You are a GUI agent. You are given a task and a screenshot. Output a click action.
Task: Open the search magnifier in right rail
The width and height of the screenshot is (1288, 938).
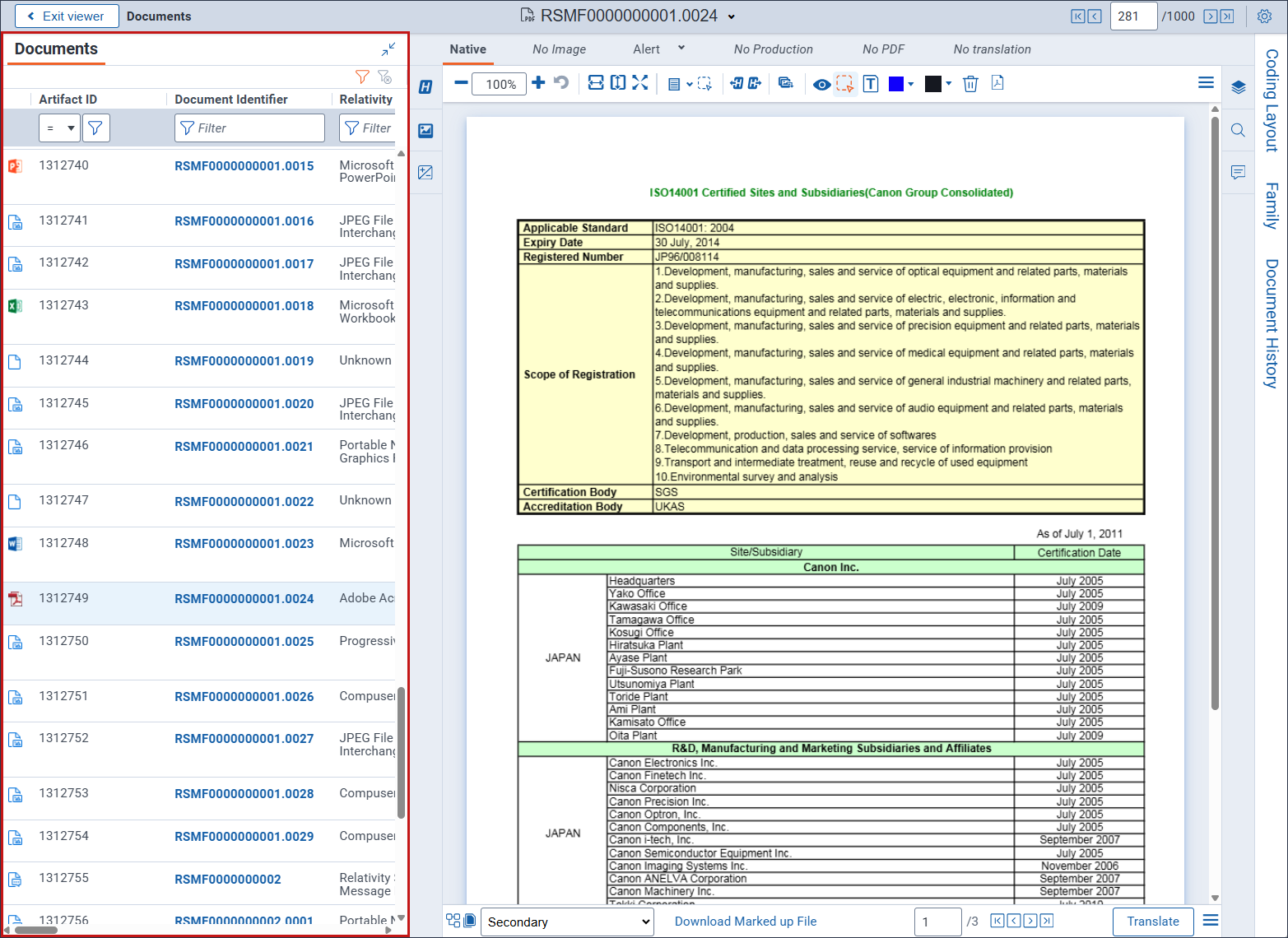pyautogui.click(x=1238, y=130)
